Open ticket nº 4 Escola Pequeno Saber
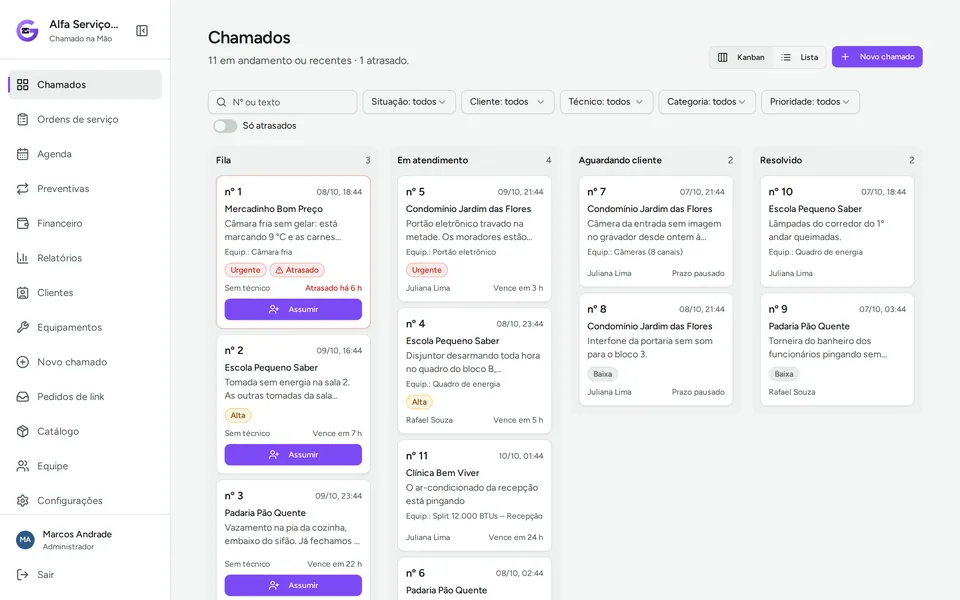This screenshot has width=960, height=600. tap(474, 371)
